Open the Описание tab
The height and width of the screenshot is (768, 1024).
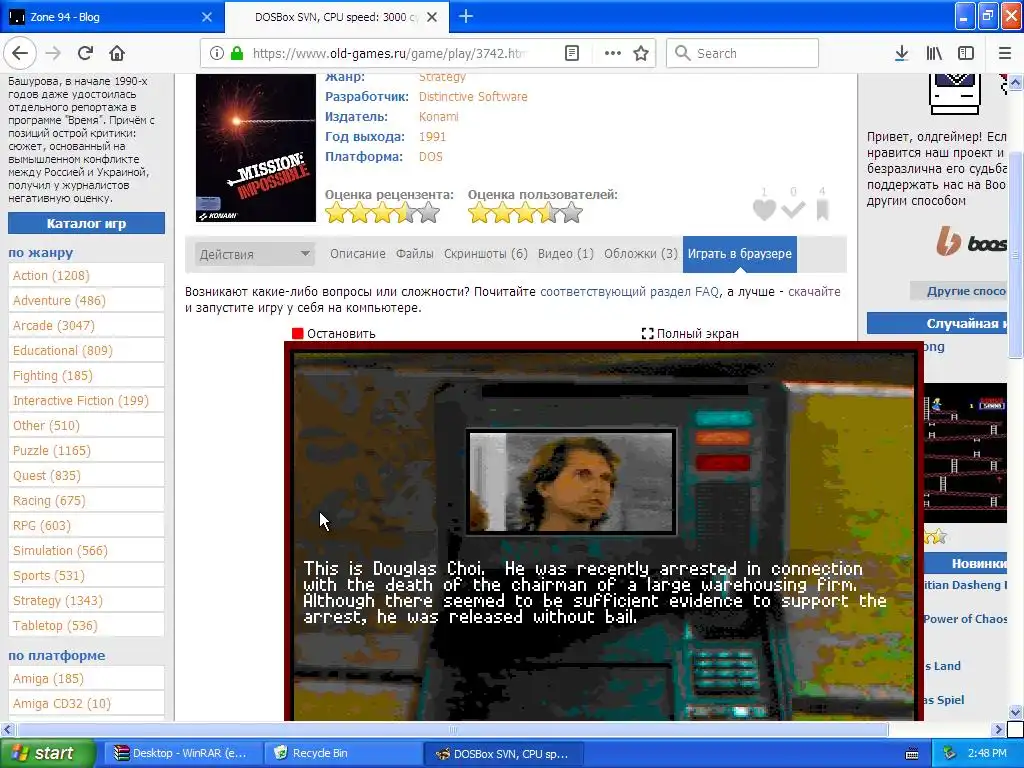pyautogui.click(x=357, y=254)
